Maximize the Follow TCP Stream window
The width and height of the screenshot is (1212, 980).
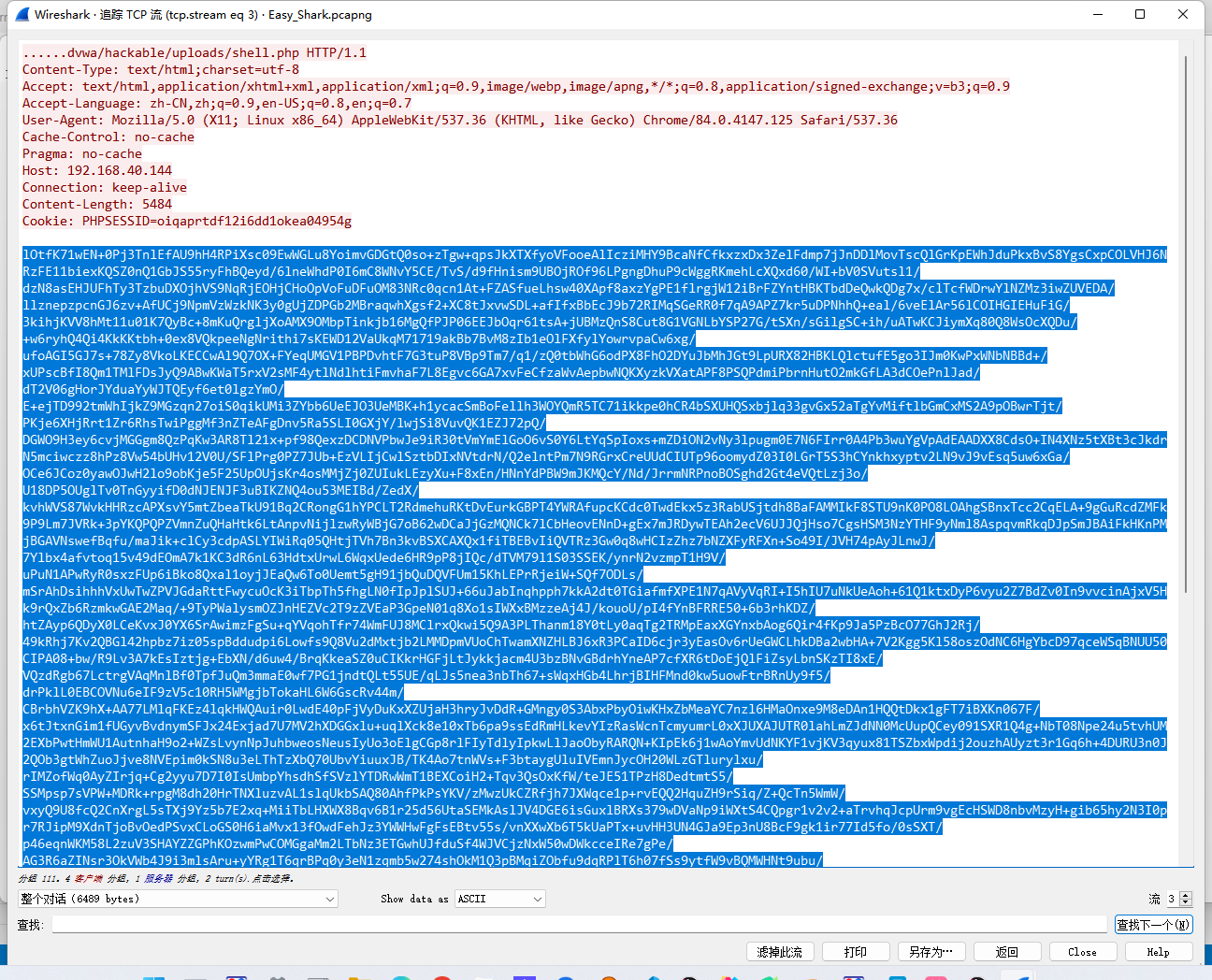point(1140,14)
